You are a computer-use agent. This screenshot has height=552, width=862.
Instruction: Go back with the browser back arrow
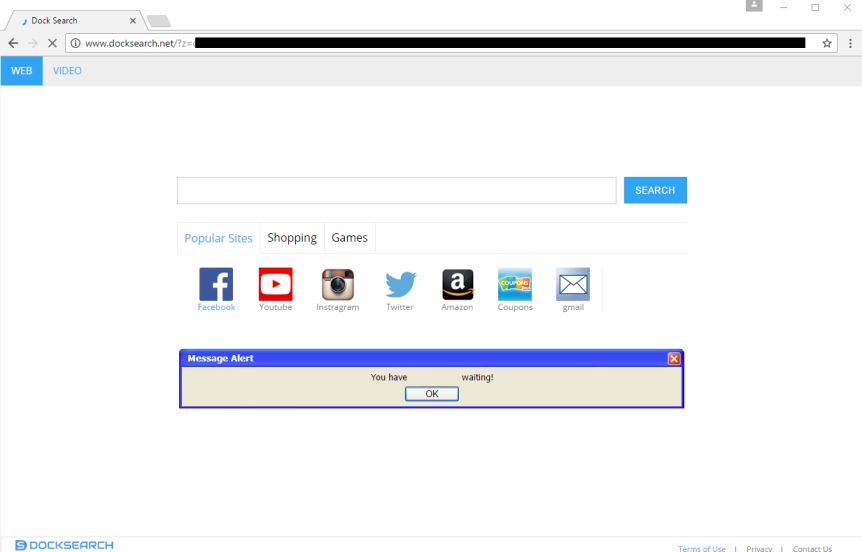pyautogui.click(x=13, y=43)
